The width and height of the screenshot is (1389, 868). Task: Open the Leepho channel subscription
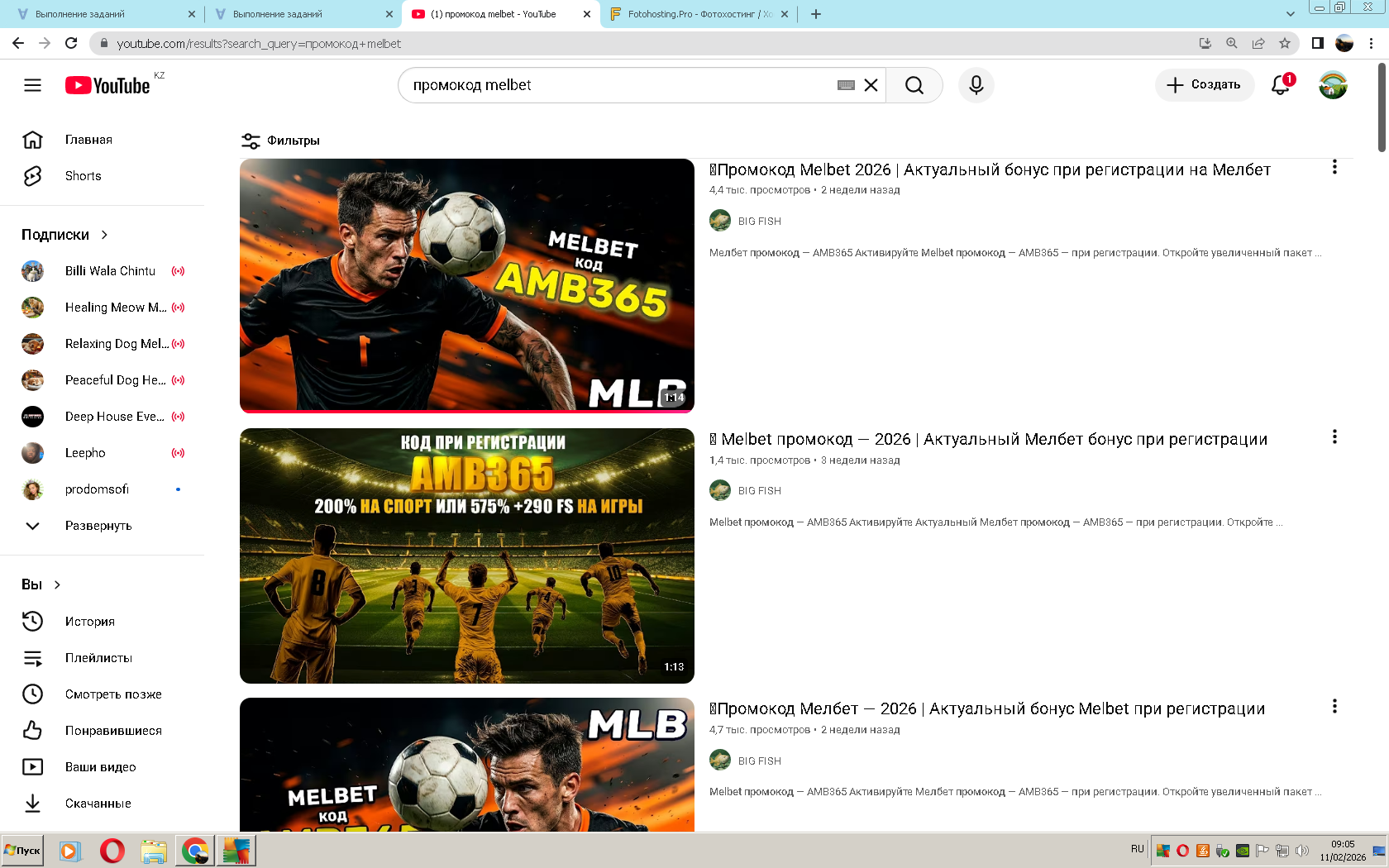[102, 453]
